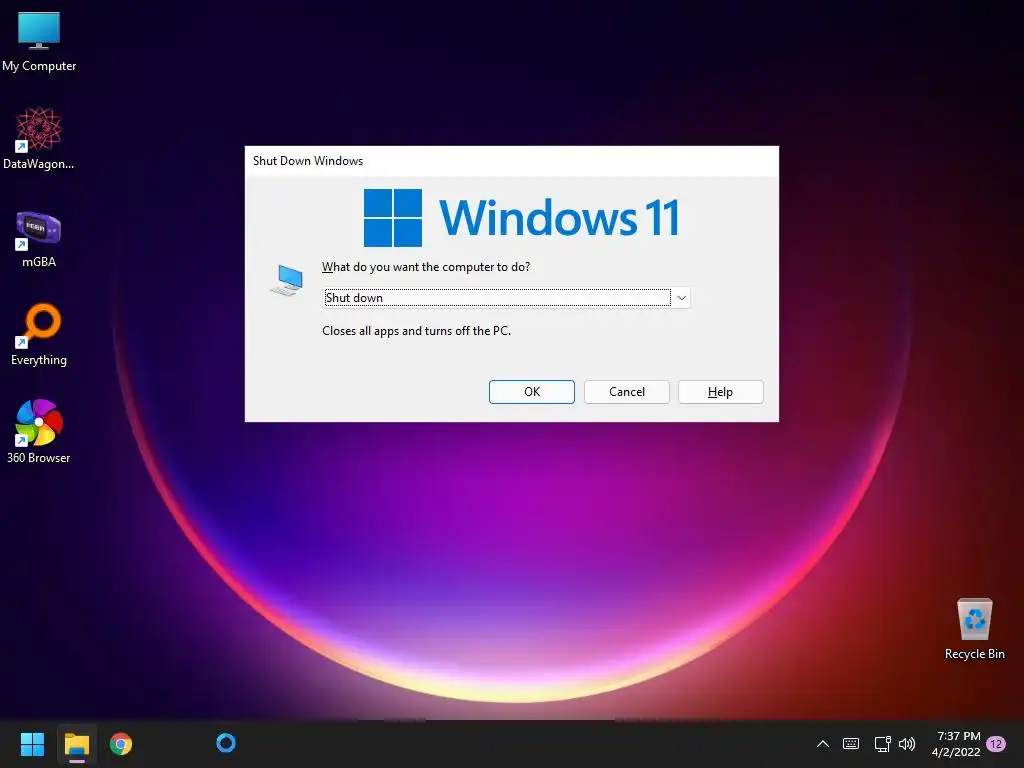The image size is (1024, 768).
Task: Open File Explorer from the taskbar
Action: click(76, 744)
